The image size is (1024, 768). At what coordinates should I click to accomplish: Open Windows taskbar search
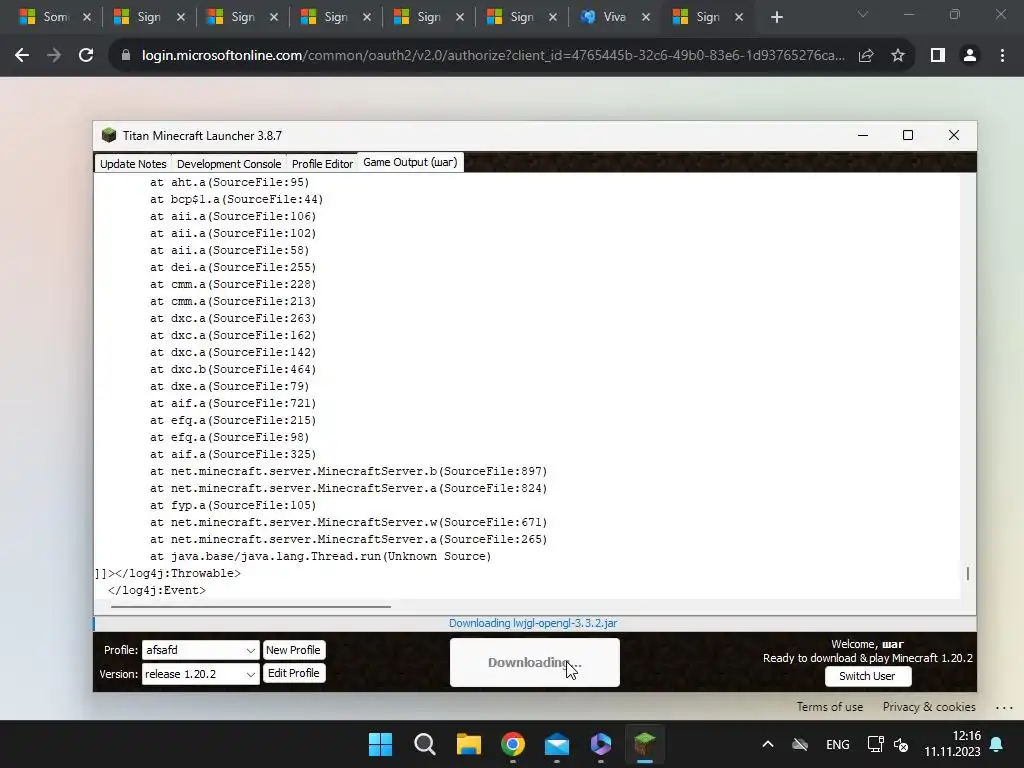(424, 744)
